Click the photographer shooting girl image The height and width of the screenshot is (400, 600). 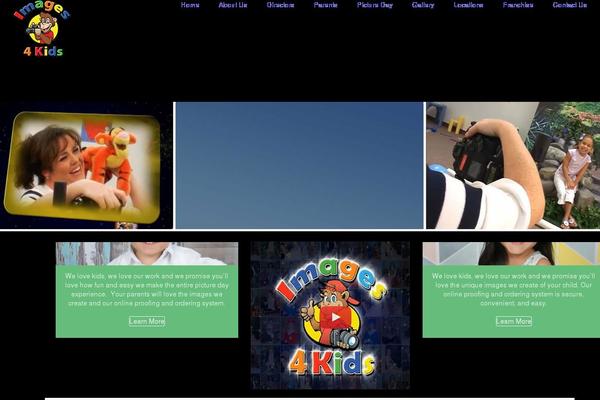pos(513,165)
